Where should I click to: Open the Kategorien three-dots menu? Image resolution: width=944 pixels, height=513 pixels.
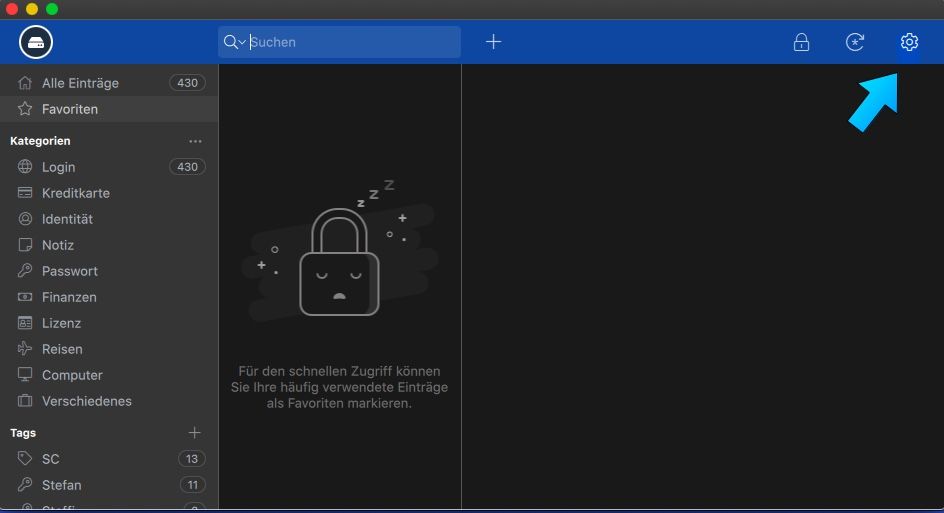[x=195, y=141]
